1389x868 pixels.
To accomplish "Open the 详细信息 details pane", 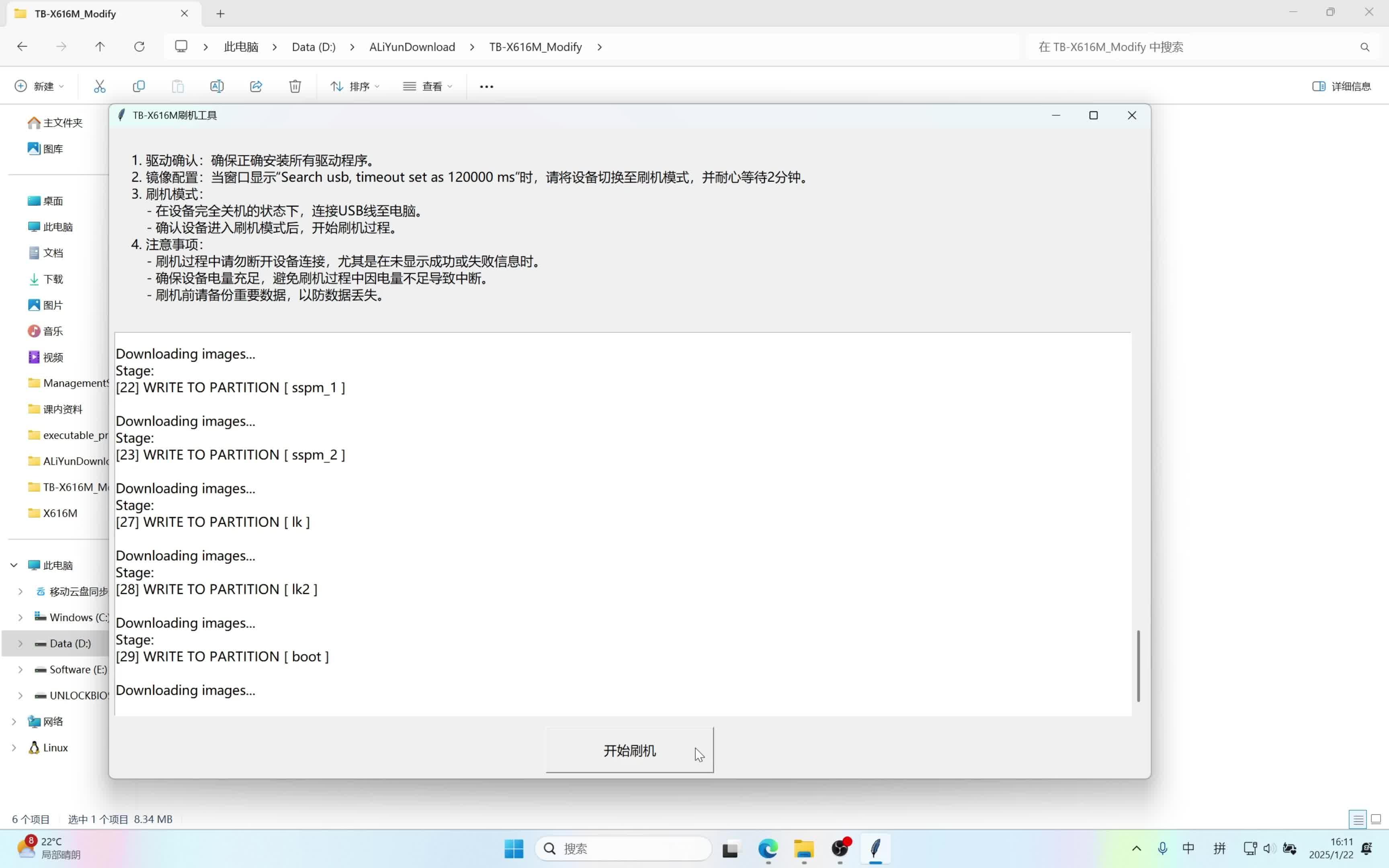I will coord(1341,86).
